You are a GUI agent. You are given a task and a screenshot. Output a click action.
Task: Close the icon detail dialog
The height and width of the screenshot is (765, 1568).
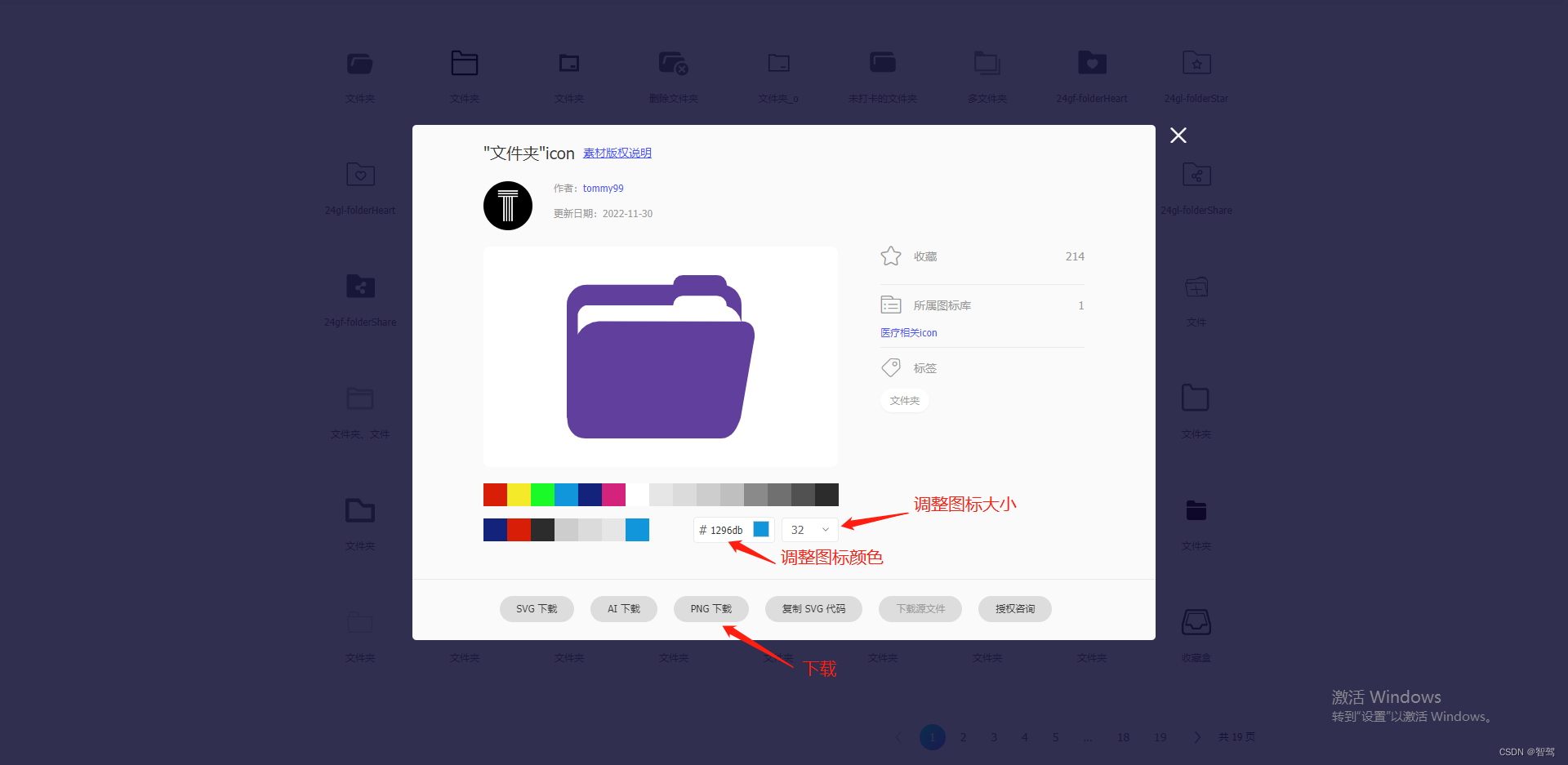[1178, 136]
